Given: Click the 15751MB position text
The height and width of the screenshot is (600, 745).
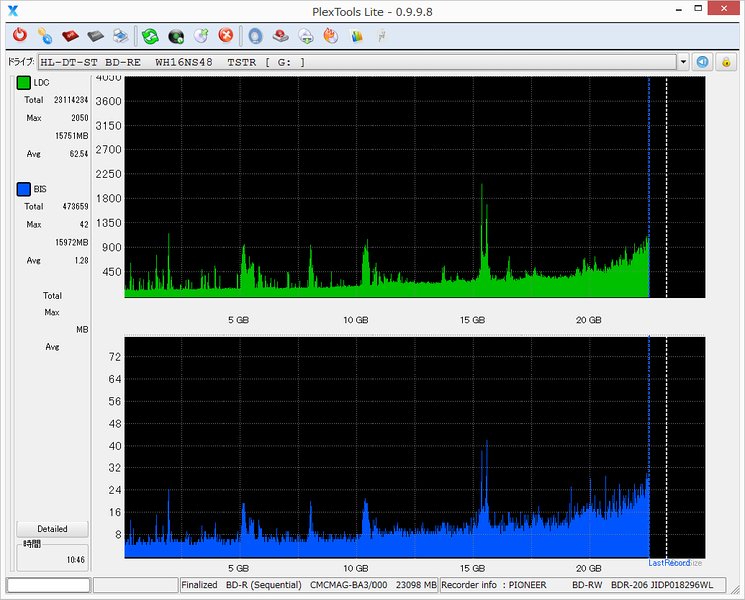Looking at the screenshot, I should pos(72,136).
